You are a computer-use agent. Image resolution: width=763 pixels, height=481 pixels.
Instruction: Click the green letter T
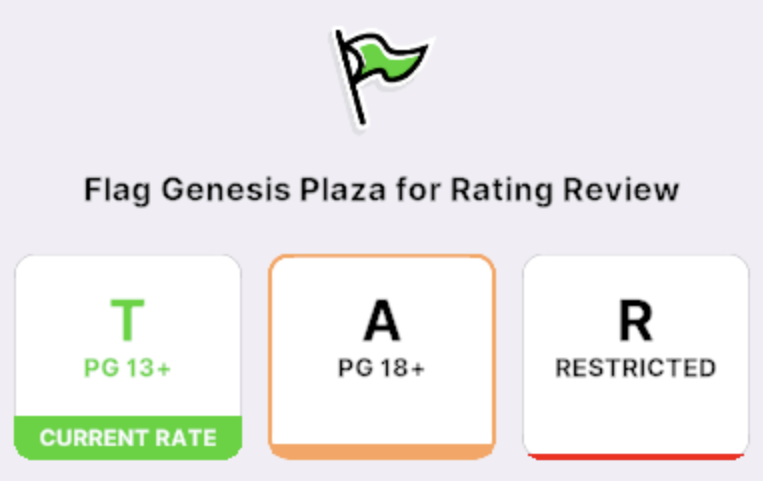(x=128, y=321)
